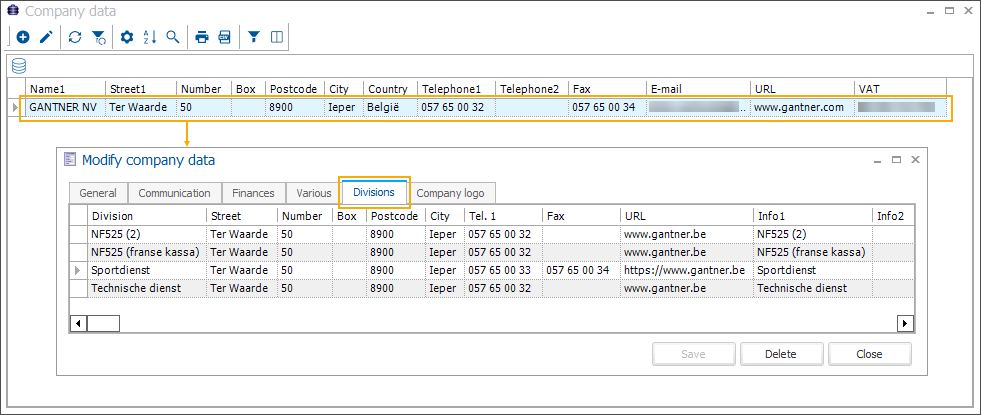Click the add new record plus icon
Viewport: 981px width, 415px height.
tap(23, 38)
